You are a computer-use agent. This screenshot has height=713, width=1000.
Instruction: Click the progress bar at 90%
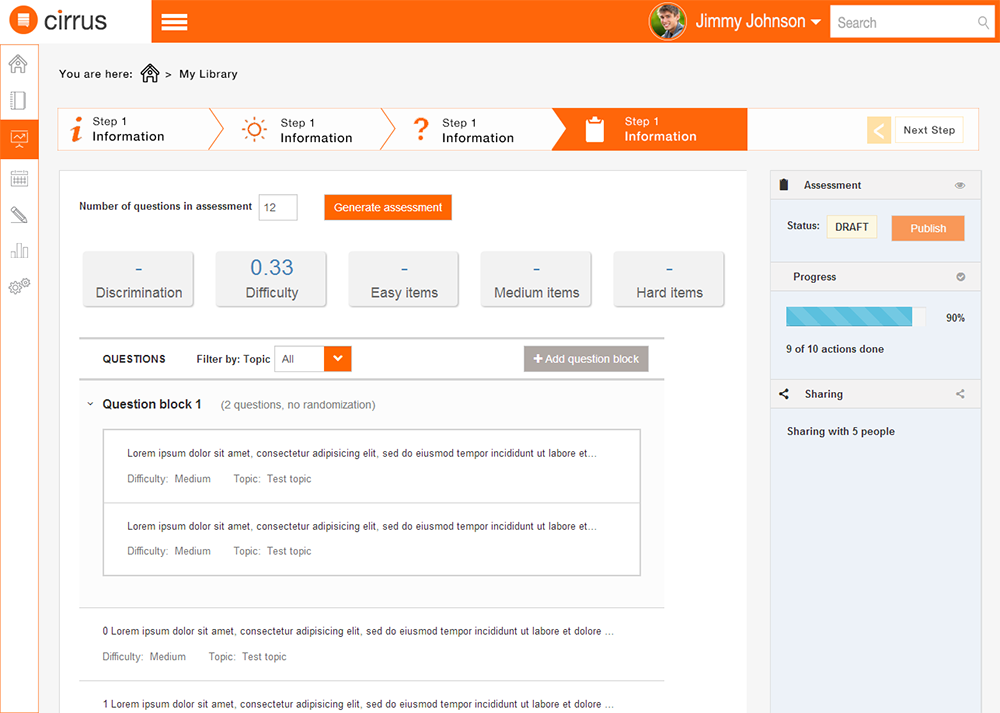850,317
